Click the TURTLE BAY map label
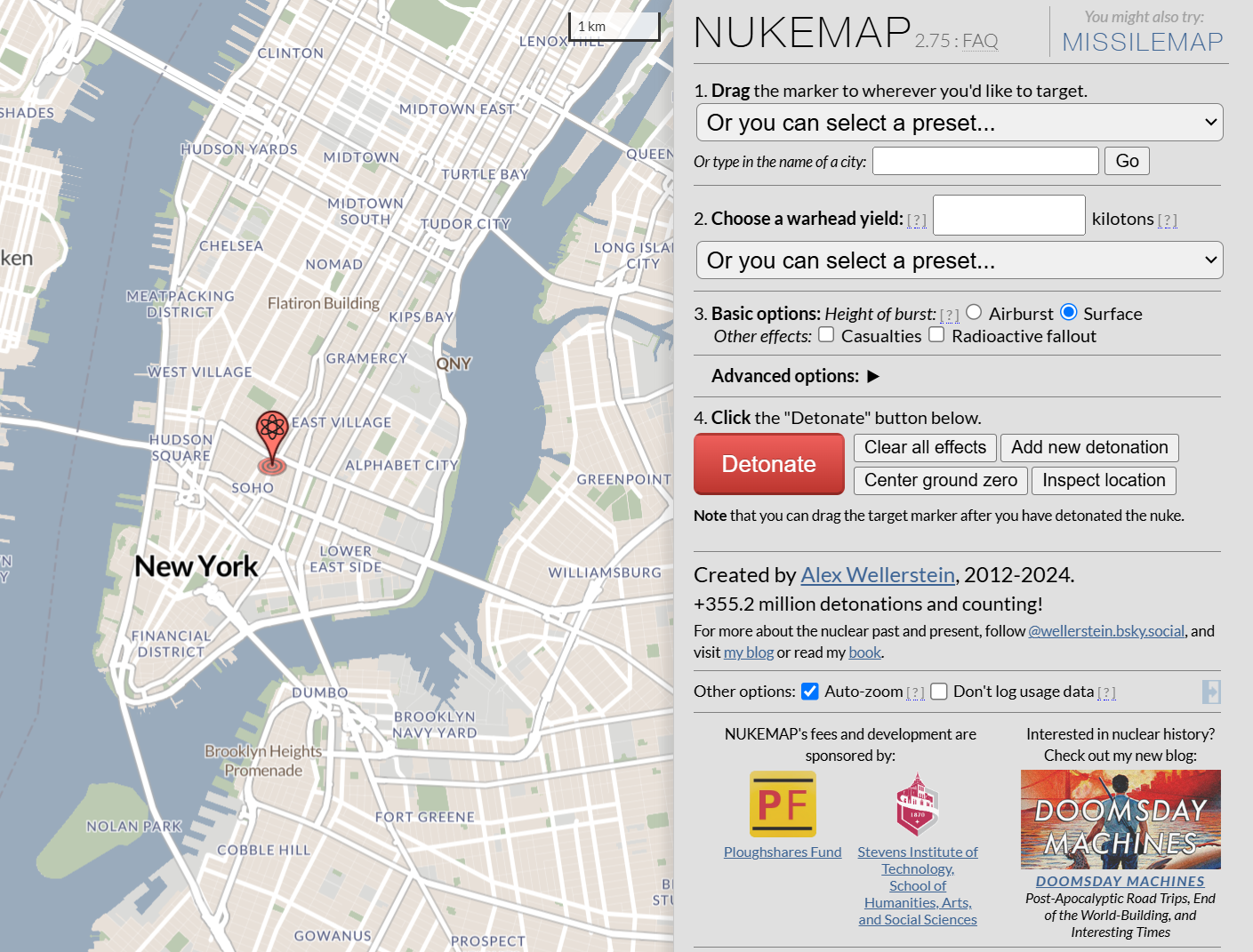The height and width of the screenshot is (952, 1253). click(485, 174)
